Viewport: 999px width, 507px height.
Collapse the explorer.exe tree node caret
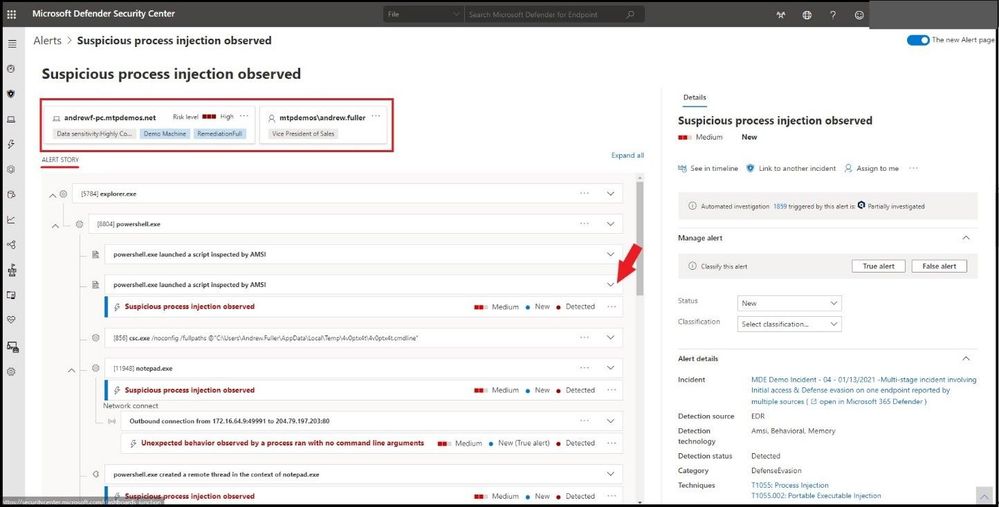(53, 196)
